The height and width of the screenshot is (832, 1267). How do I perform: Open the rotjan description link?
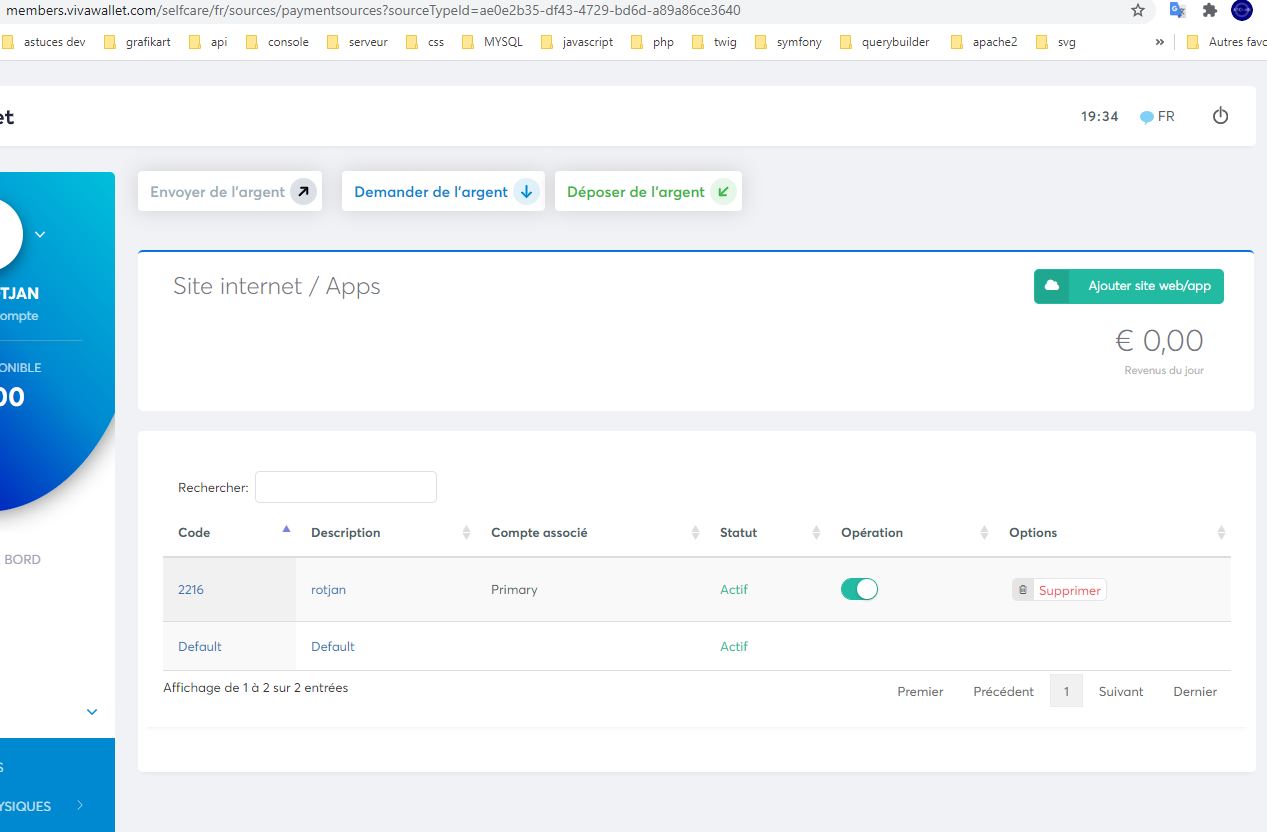point(328,589)
